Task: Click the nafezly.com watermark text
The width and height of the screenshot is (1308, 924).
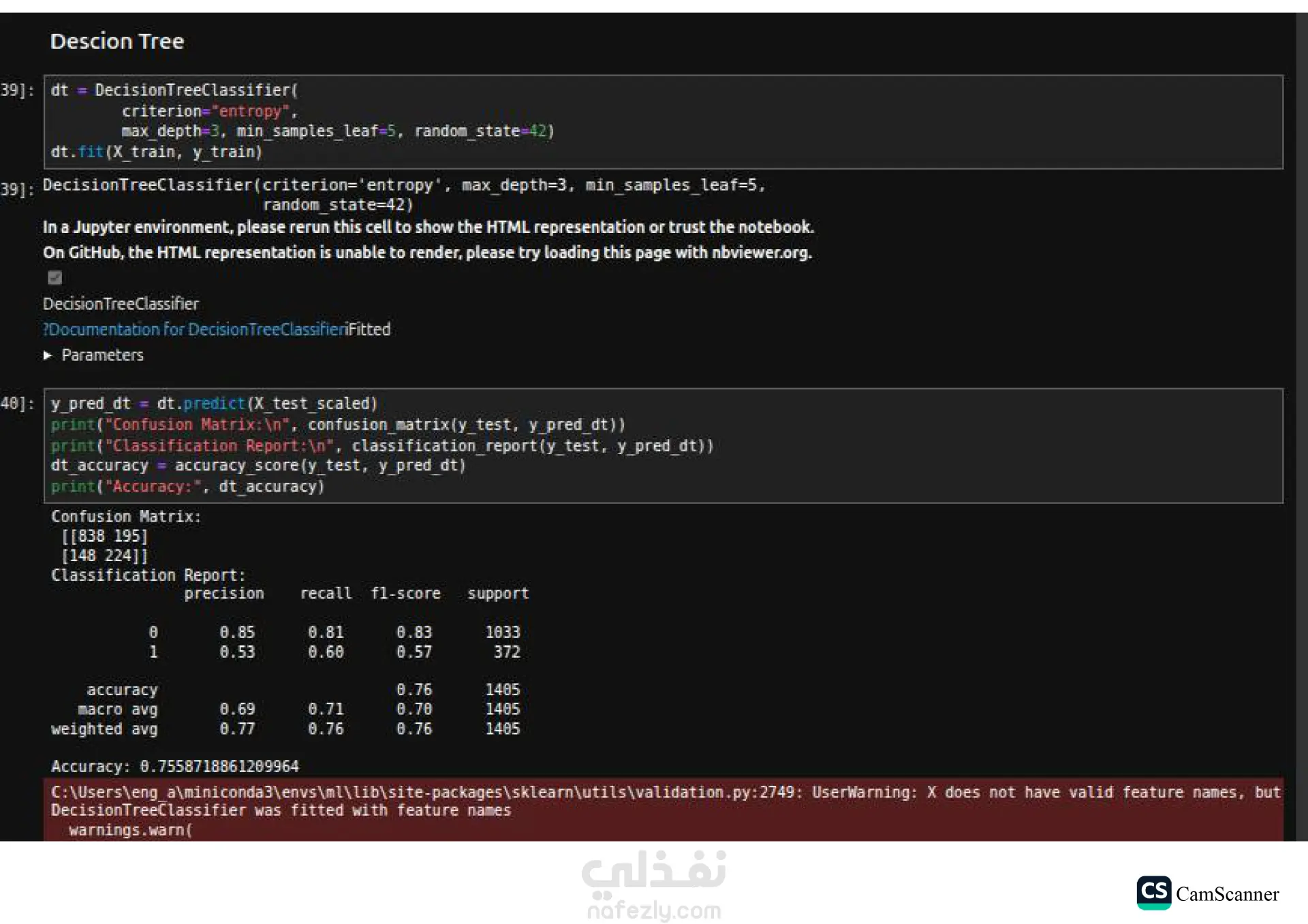Action: click(x=654, y=910)
